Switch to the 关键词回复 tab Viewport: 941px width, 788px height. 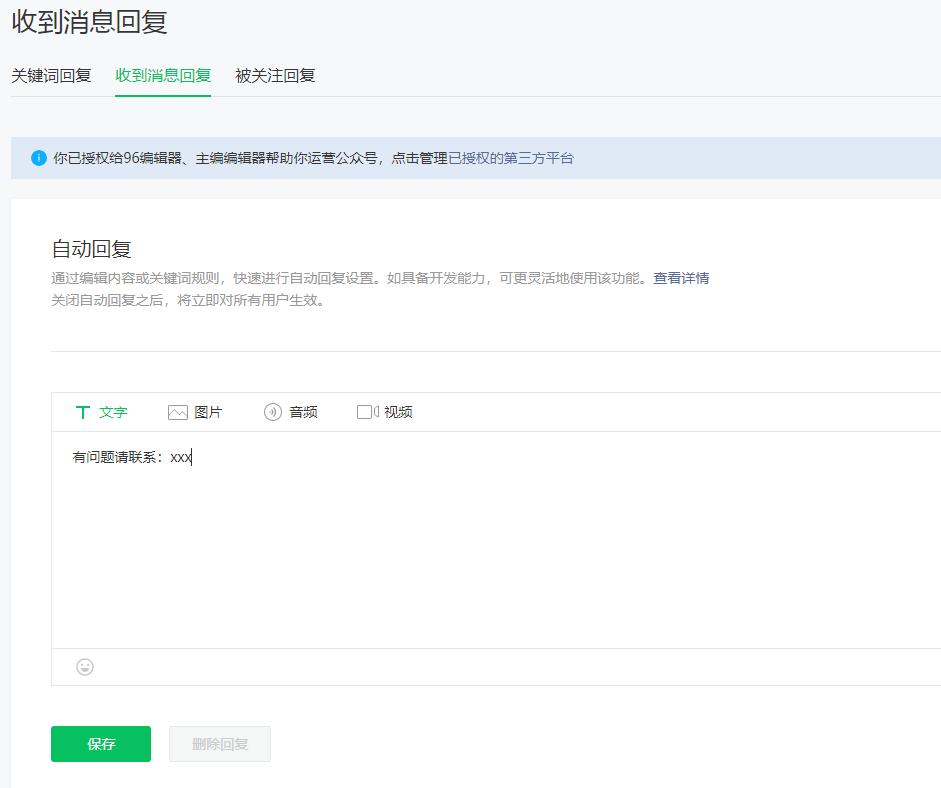tap(49, 75)
